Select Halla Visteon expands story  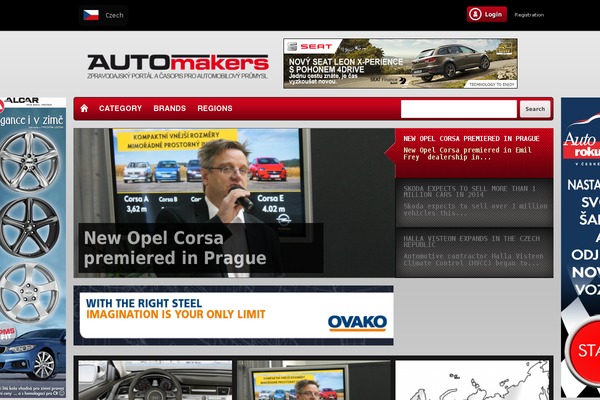474,252
